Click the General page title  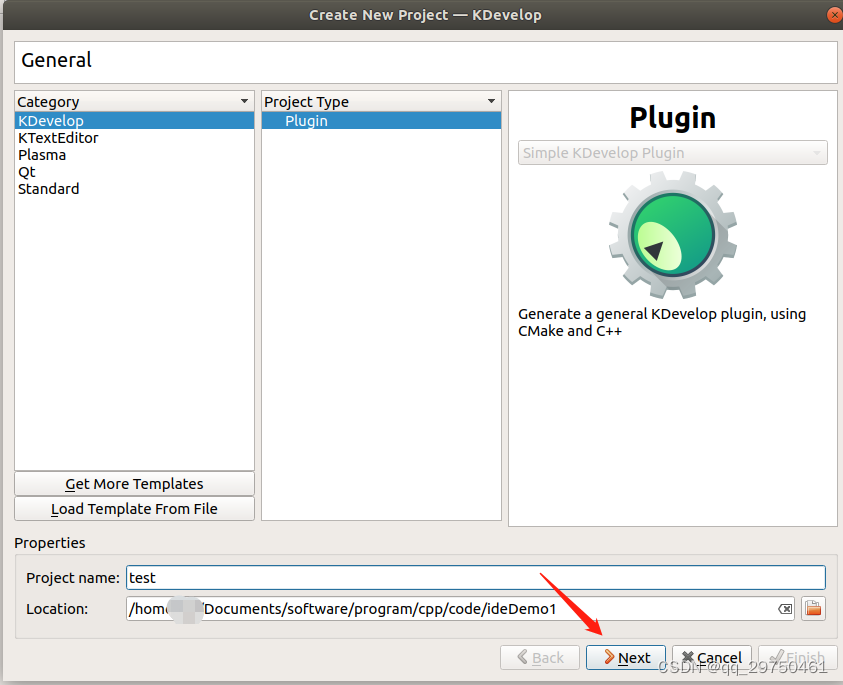tap(56, 60)
